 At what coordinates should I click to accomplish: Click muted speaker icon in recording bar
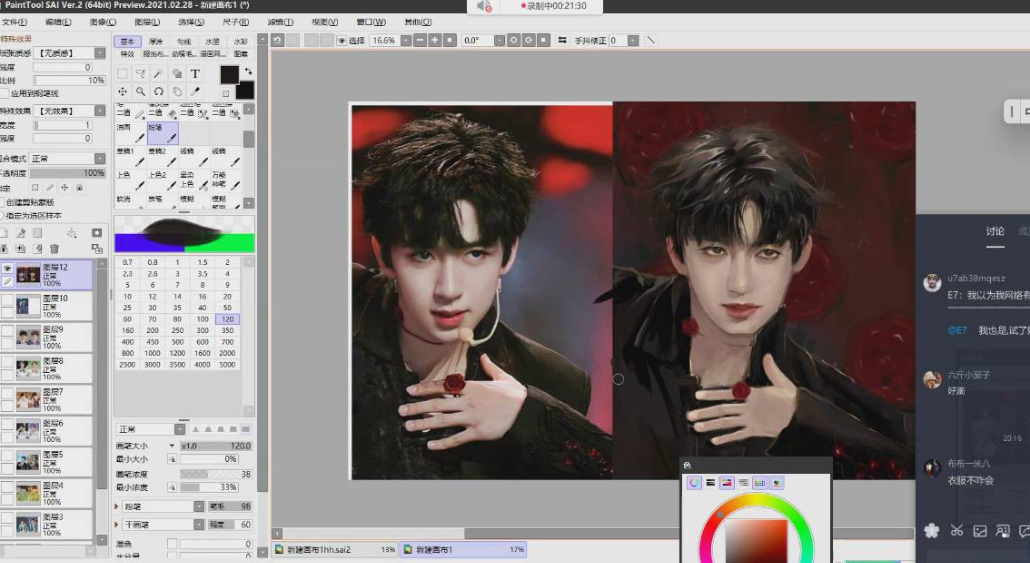(485, 6)
